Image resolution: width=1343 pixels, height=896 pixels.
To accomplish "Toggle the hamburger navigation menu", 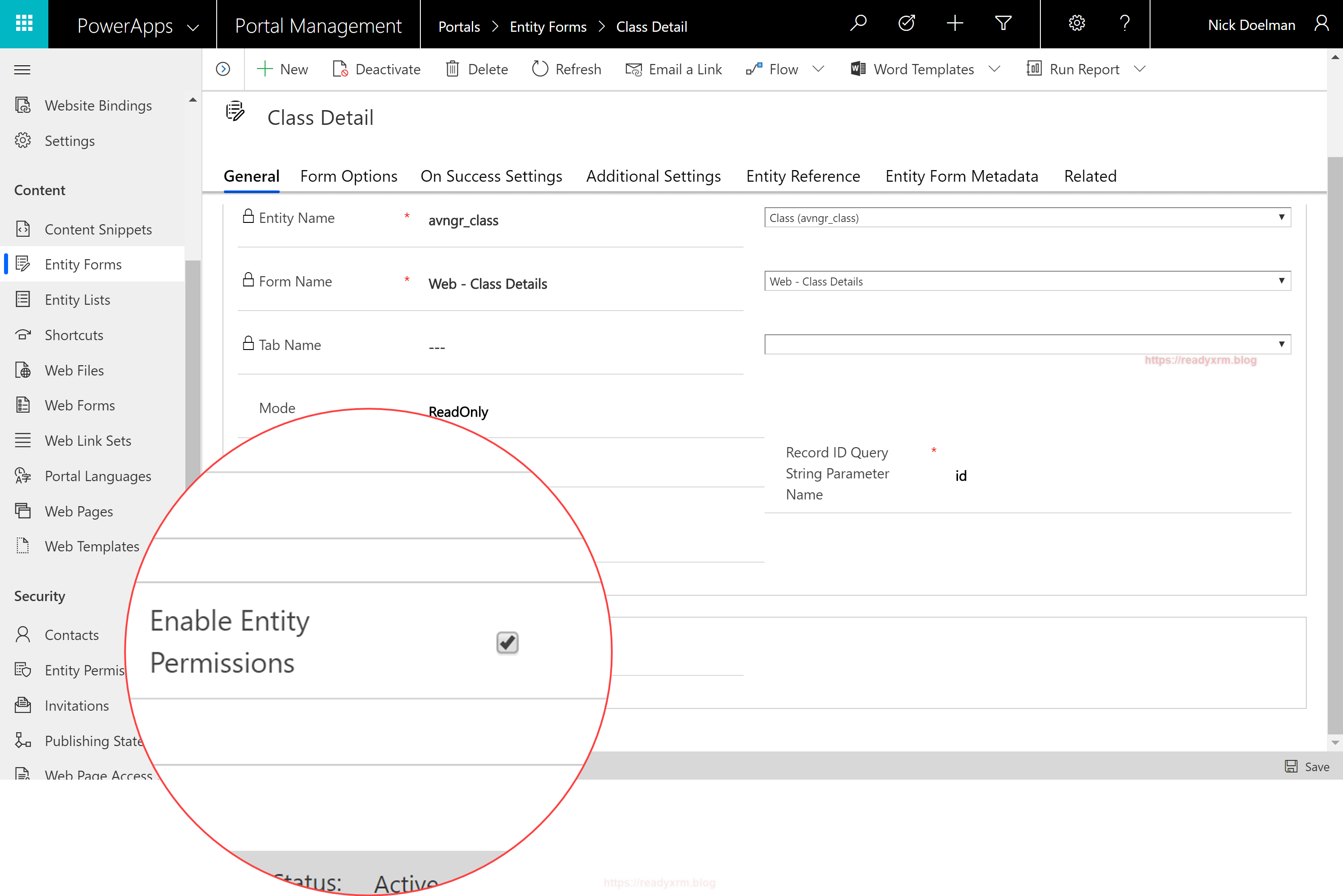I will tap(22, 70).
